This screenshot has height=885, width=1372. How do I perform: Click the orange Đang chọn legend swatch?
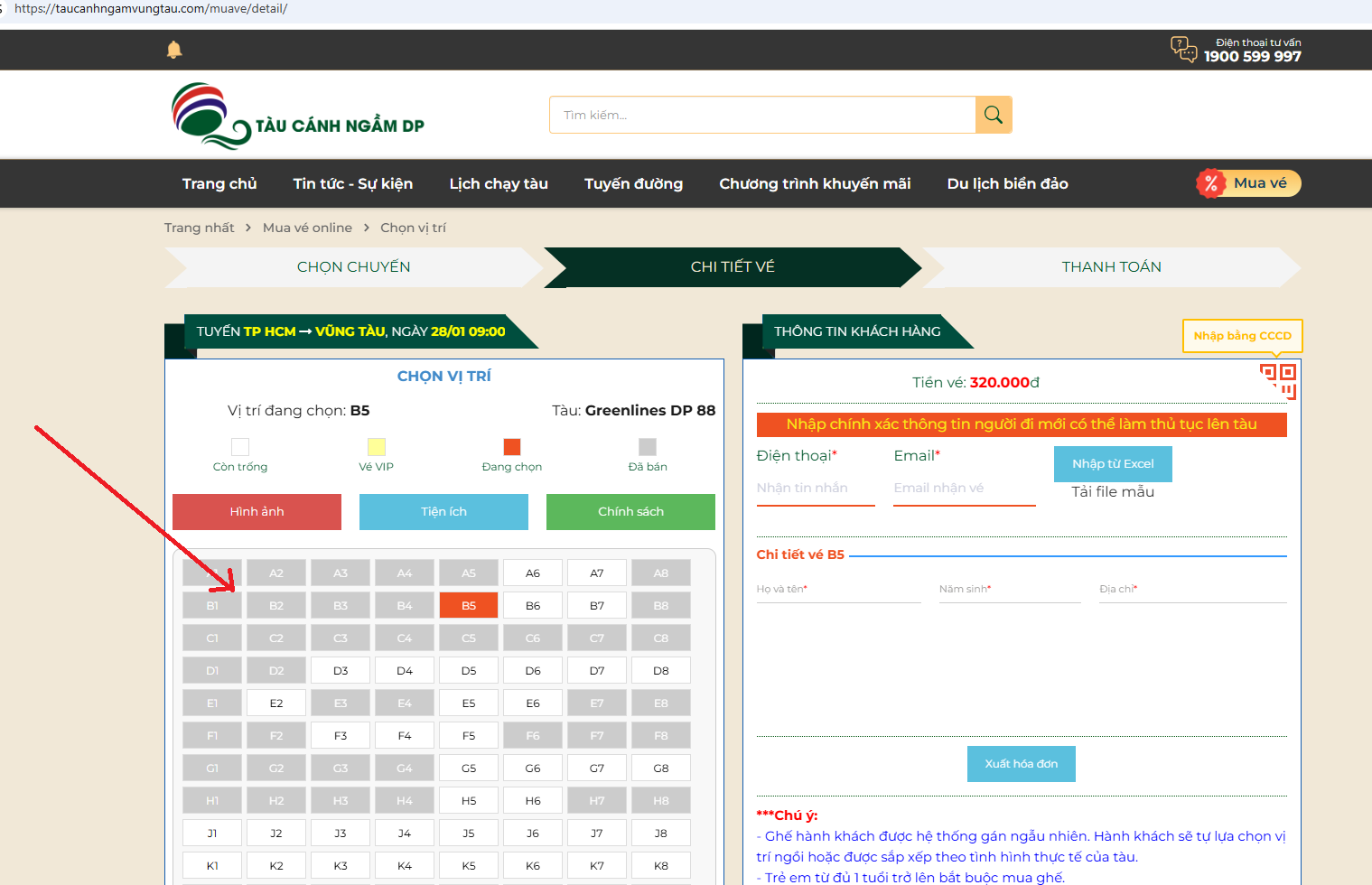click(512, 446)
